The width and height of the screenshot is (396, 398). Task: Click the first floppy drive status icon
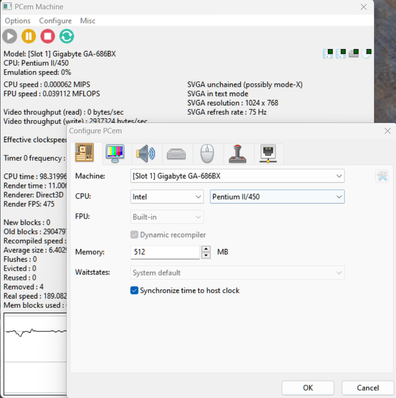(x=328, y=53)
